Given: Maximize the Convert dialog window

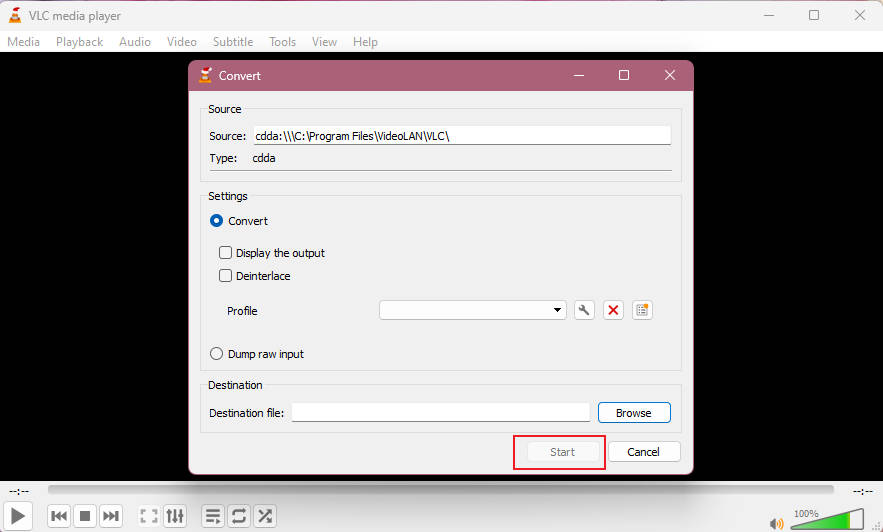Looking at the screenshot, I should click(x=624, y=75).
